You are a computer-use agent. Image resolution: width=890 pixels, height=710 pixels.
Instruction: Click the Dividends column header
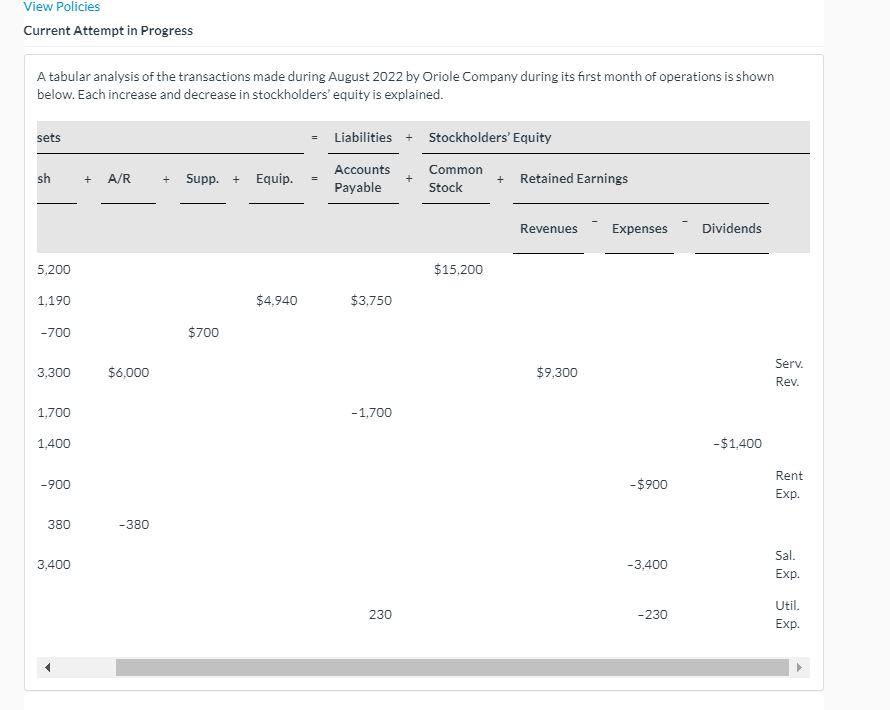pos(731,228)
